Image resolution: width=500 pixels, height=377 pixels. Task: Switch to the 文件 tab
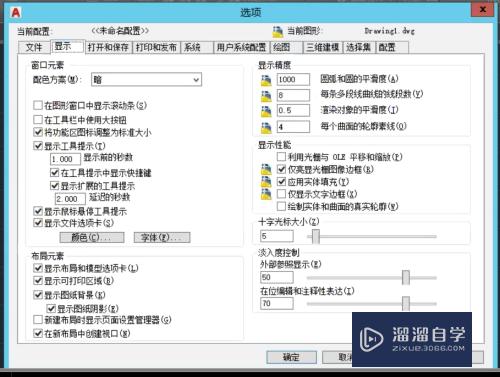point(34,47)
